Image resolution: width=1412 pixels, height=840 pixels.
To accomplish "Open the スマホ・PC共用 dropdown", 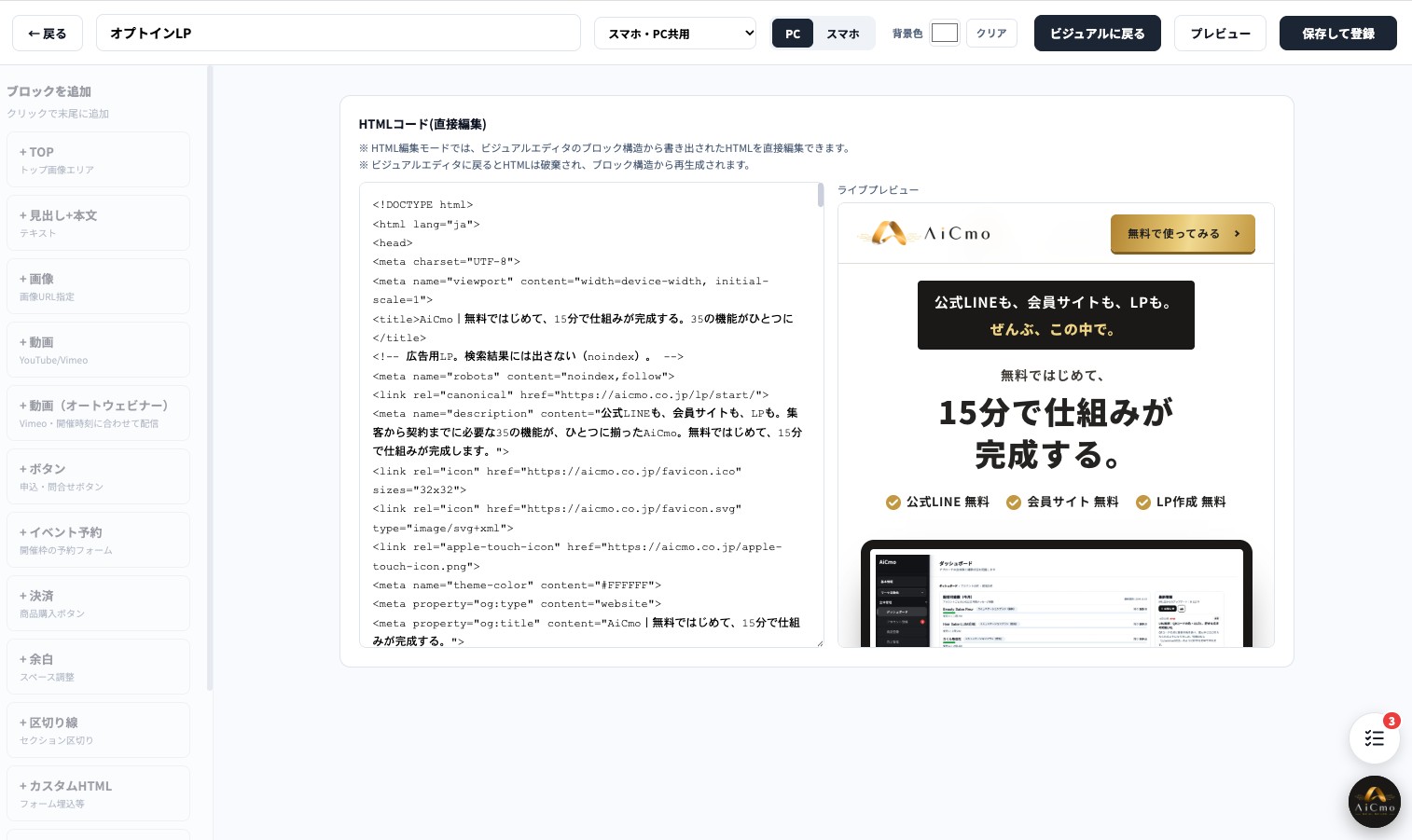I will 675,34.
